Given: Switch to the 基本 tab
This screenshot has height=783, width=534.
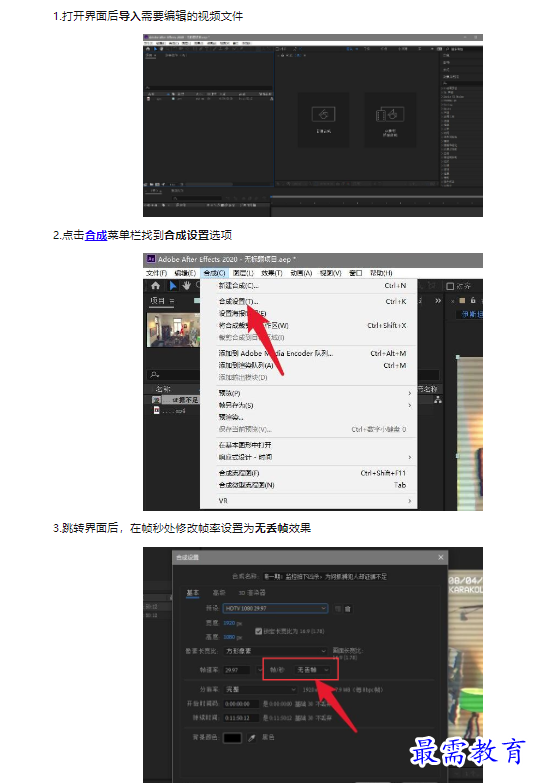Looking at the screenshot, I should point(192,593).
